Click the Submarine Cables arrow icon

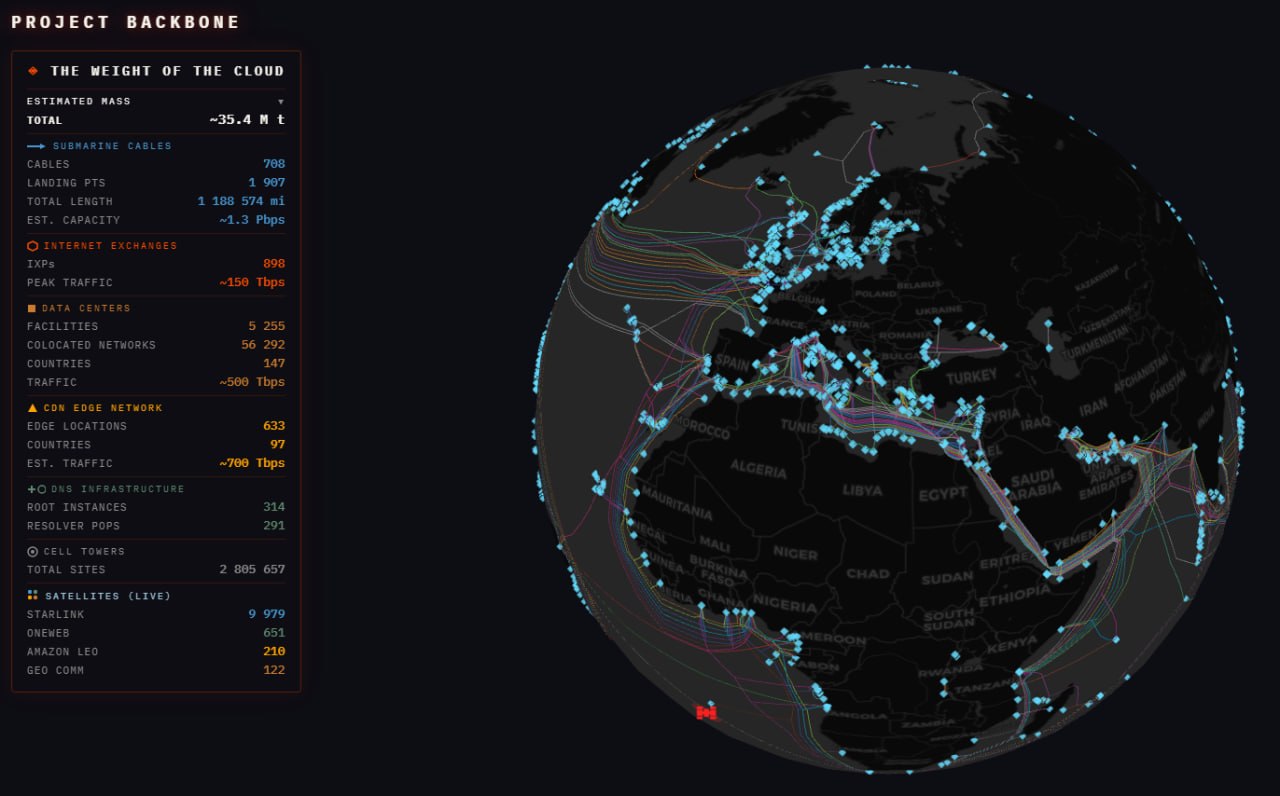[37, 146]
